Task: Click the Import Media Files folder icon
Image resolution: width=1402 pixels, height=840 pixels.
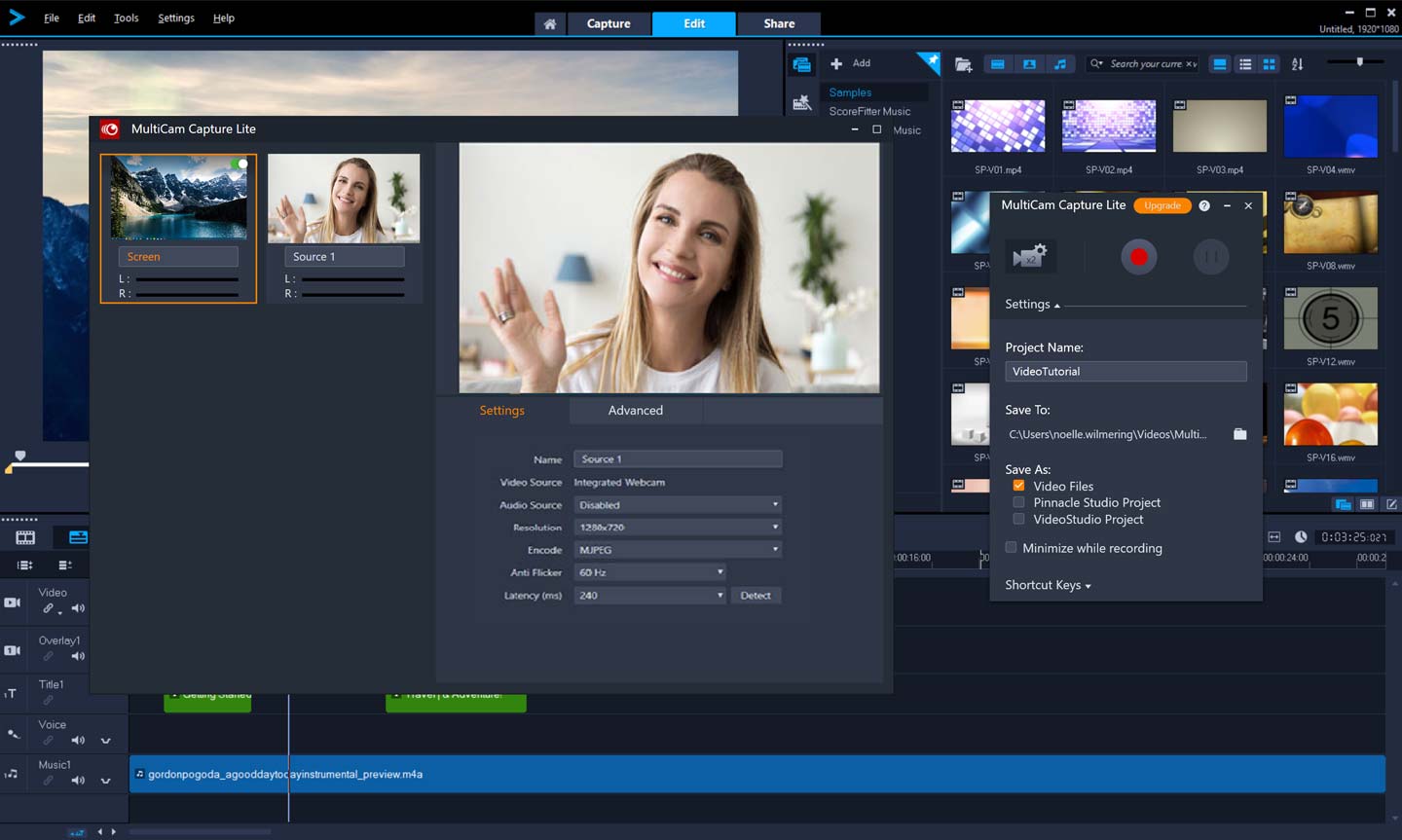Action: click(x=964, y=64)
